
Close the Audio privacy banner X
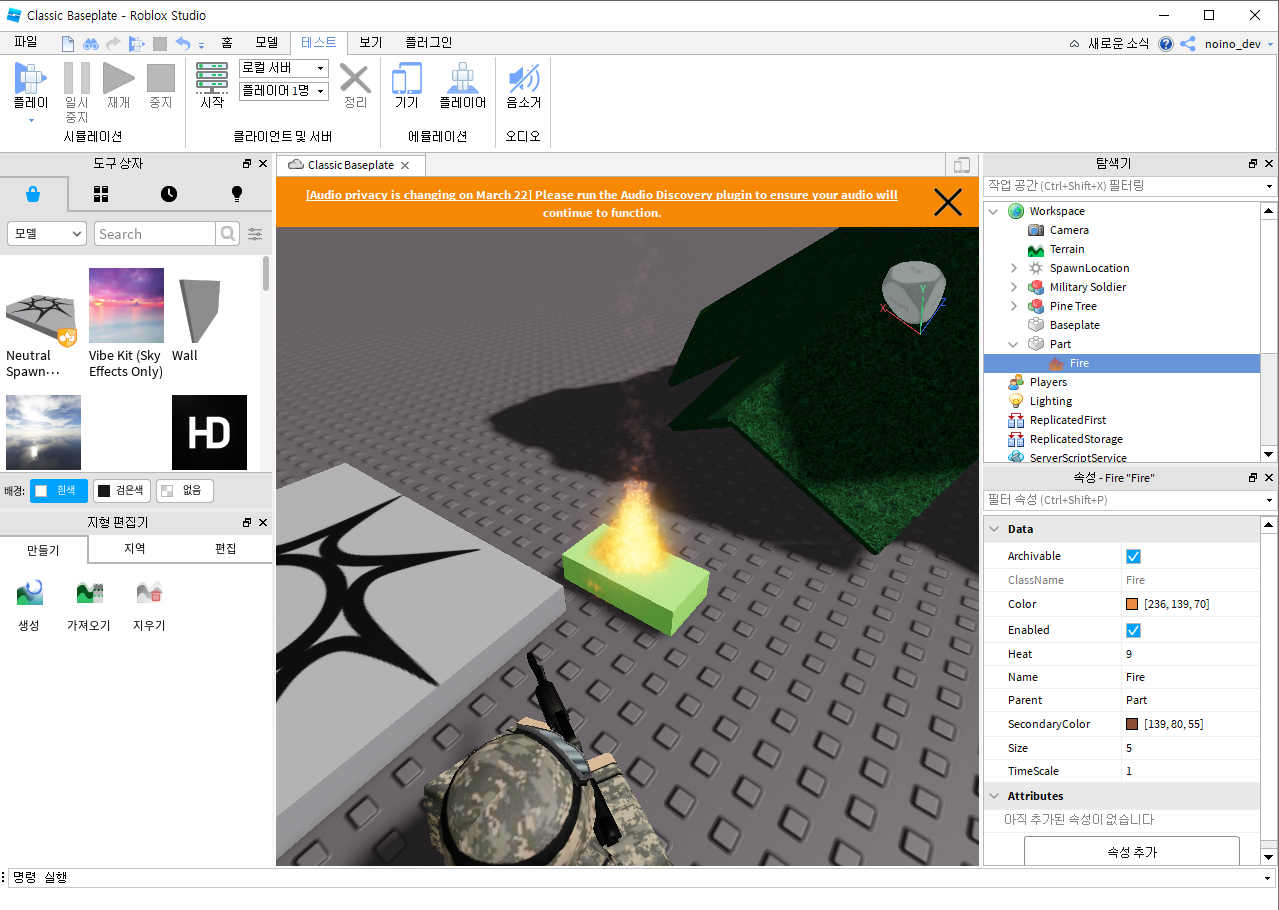click(x=947, y=203)
